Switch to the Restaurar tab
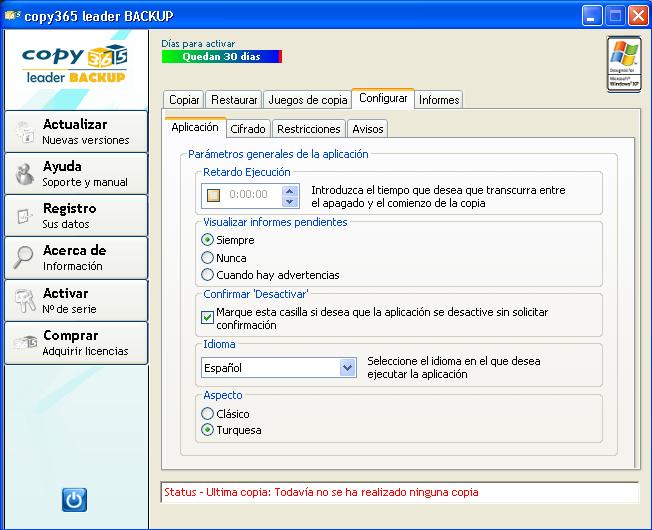 [234, 100]
